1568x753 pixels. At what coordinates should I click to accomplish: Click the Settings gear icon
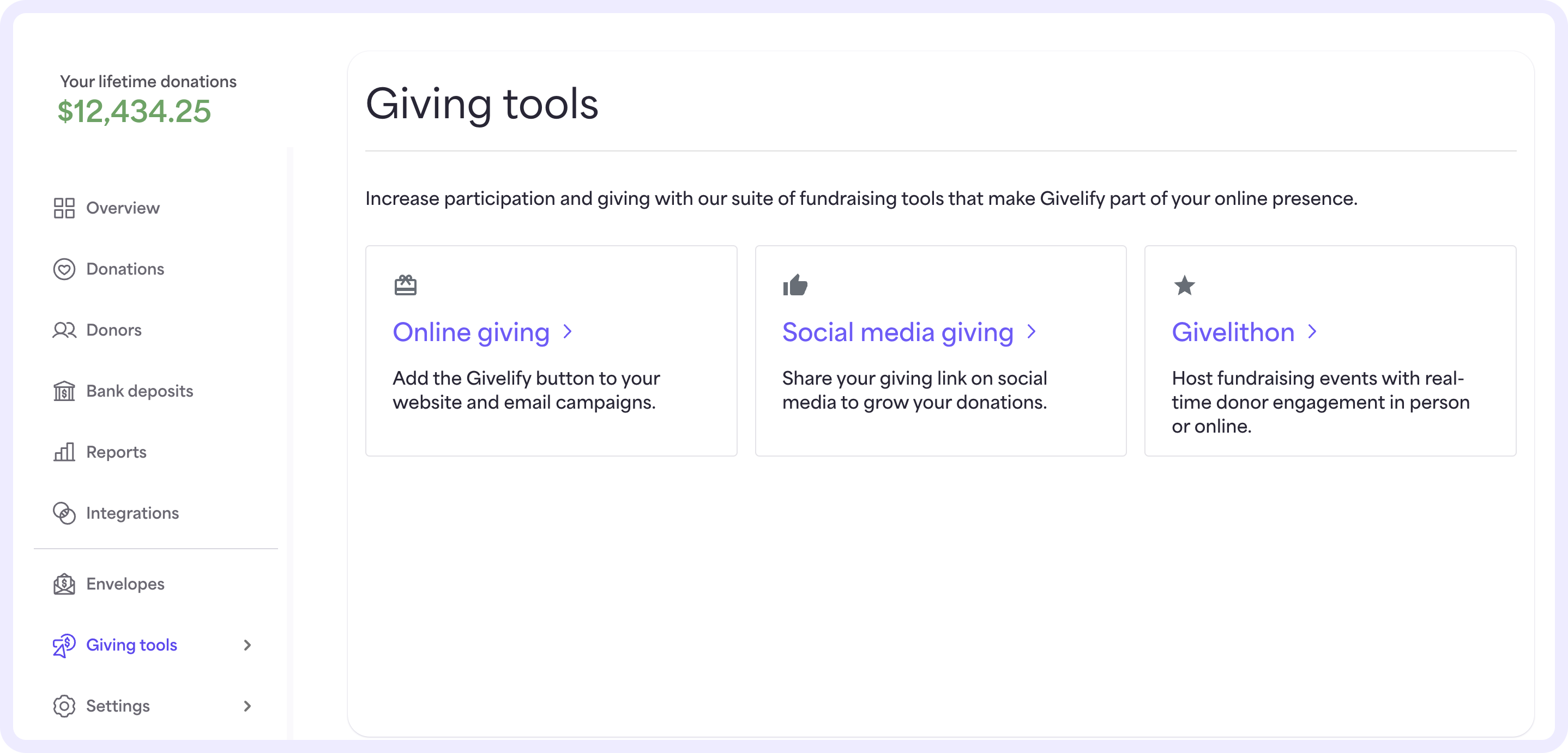click(64, 706)
